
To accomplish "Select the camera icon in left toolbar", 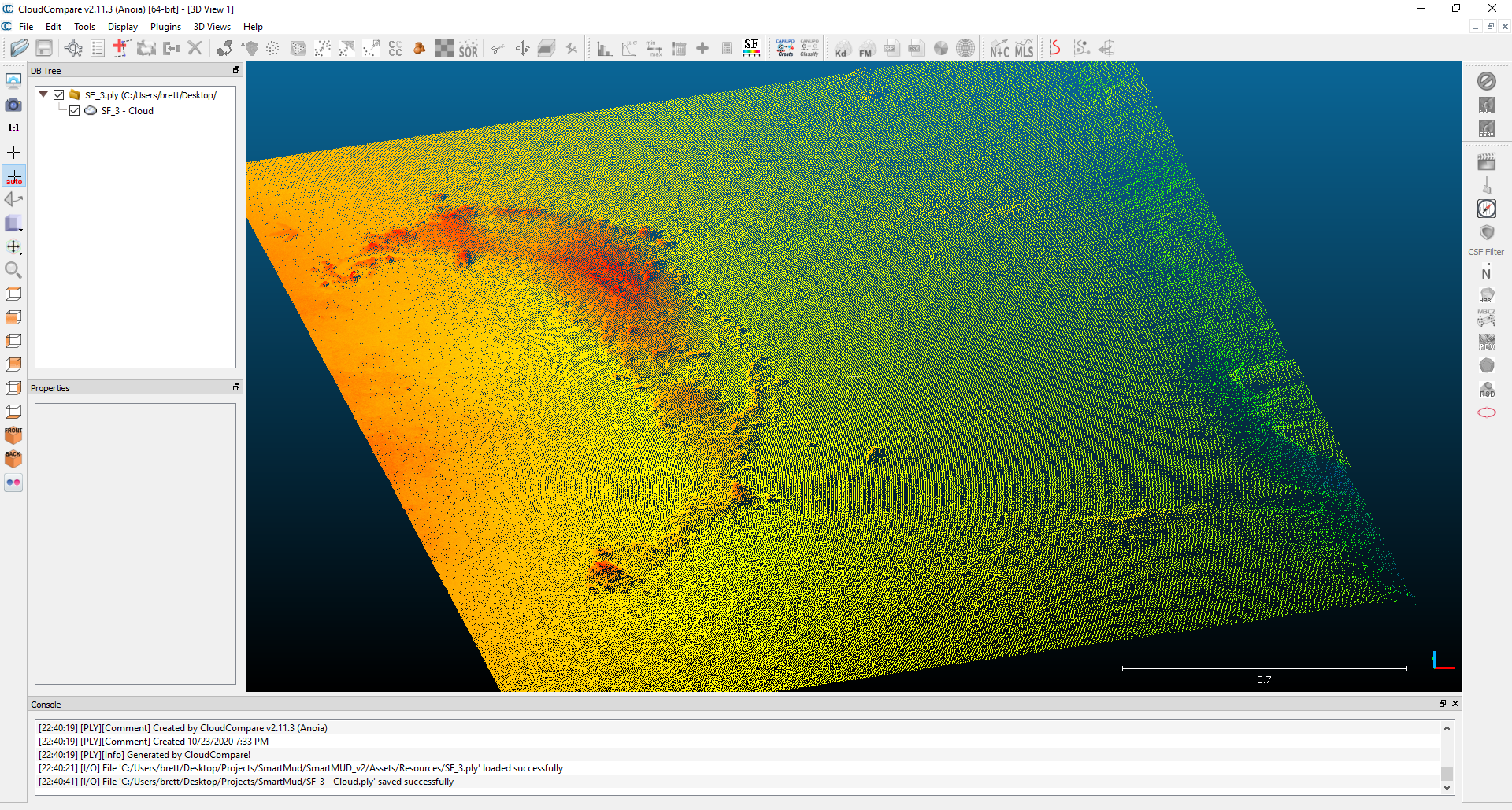I will click(x=13, y=105).
